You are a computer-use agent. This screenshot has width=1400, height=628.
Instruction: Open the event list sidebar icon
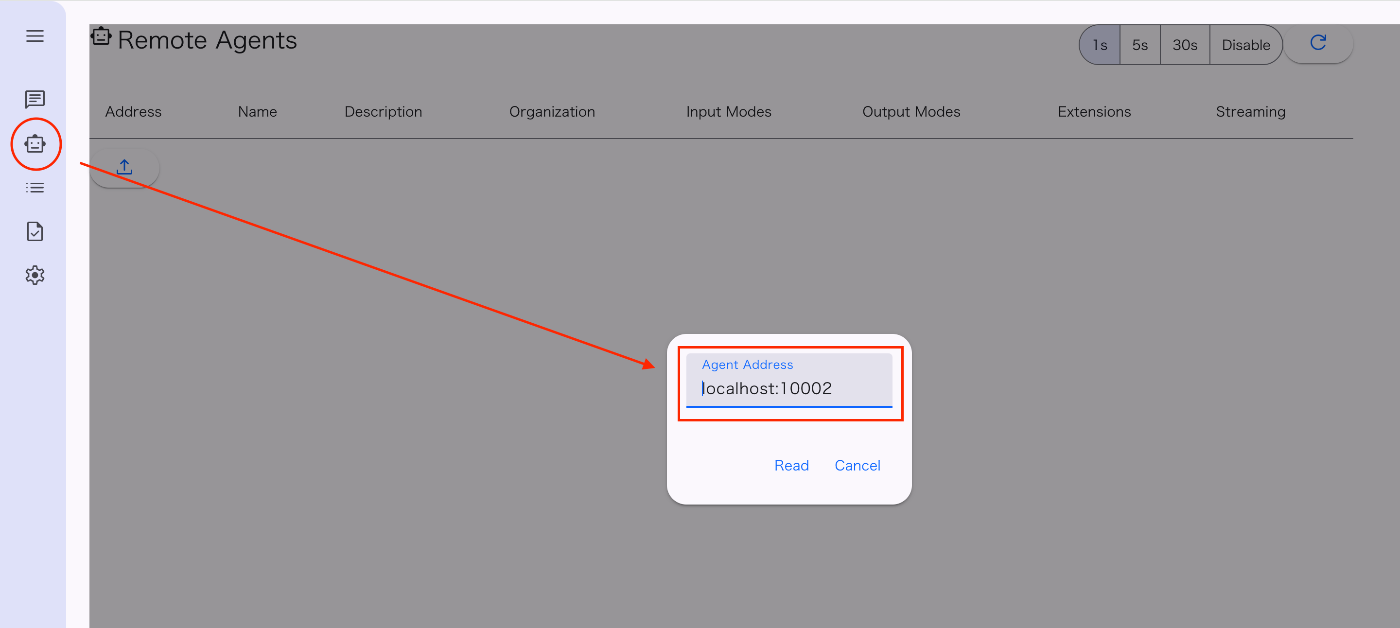[x=35, y=188]
